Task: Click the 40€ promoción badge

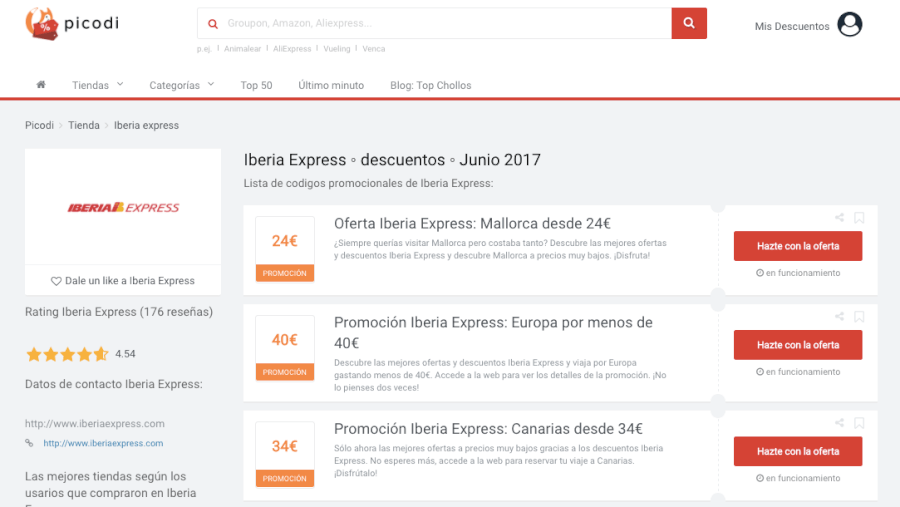Action: tap(285, 348)
